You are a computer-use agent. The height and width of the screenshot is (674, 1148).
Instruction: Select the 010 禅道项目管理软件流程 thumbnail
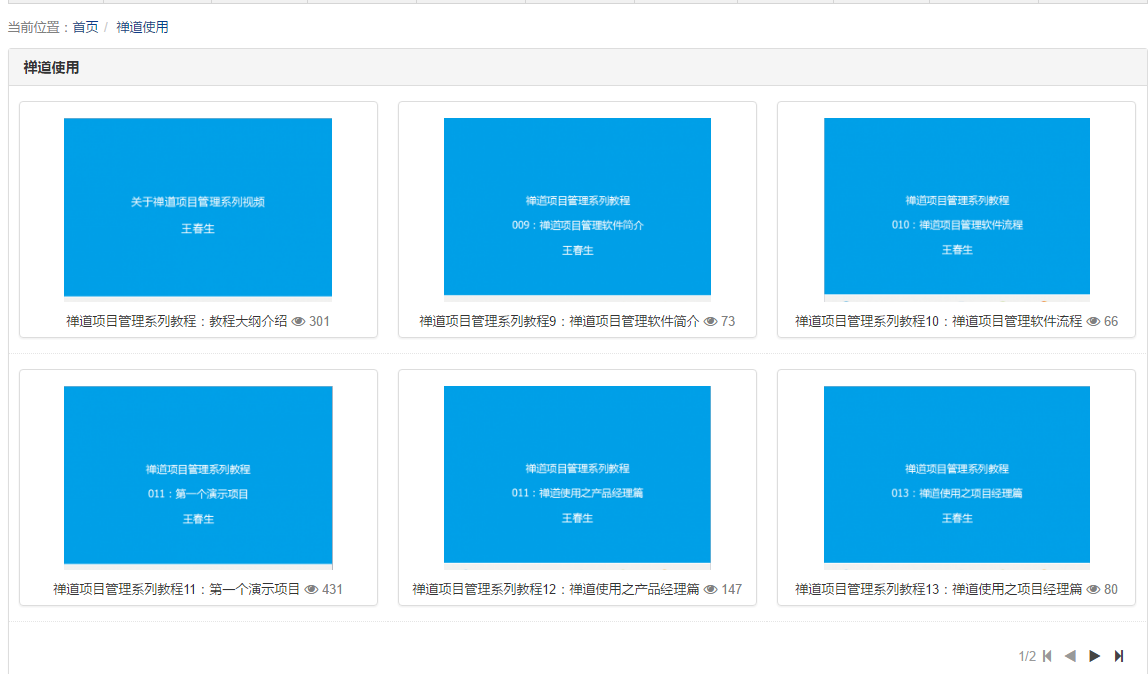click(957, 207)
